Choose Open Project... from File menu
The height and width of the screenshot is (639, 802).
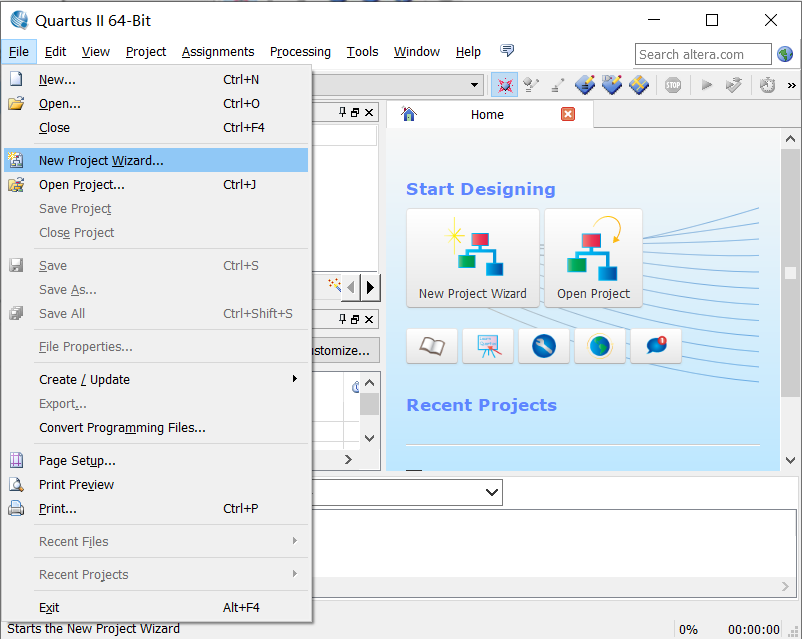pos(156,184)
